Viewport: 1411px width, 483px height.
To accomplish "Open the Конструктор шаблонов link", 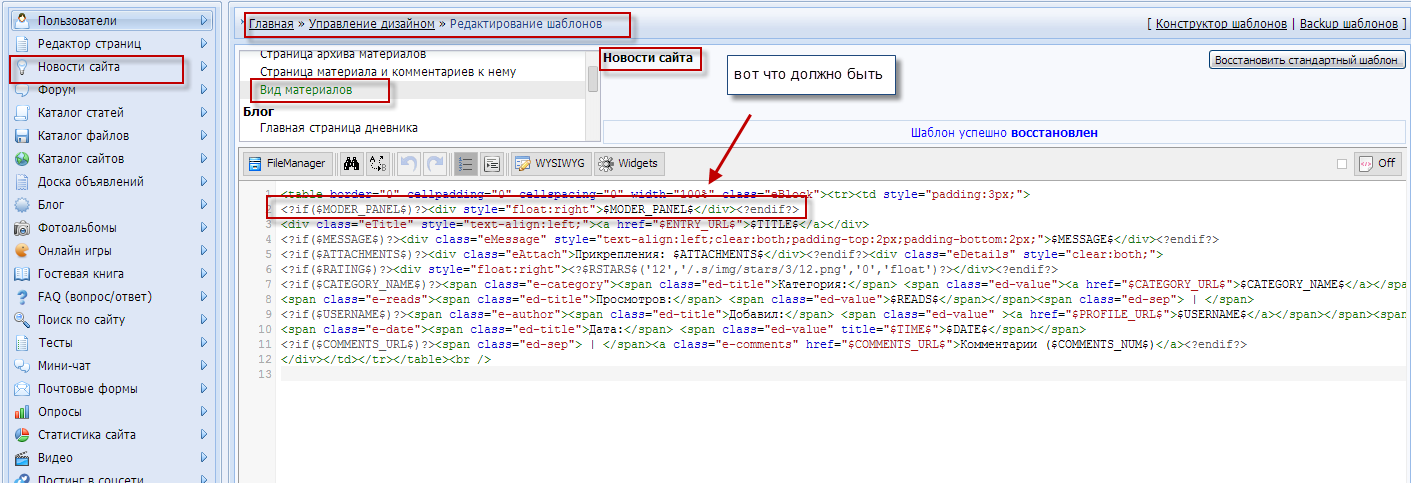I will tap(1219, 23).
